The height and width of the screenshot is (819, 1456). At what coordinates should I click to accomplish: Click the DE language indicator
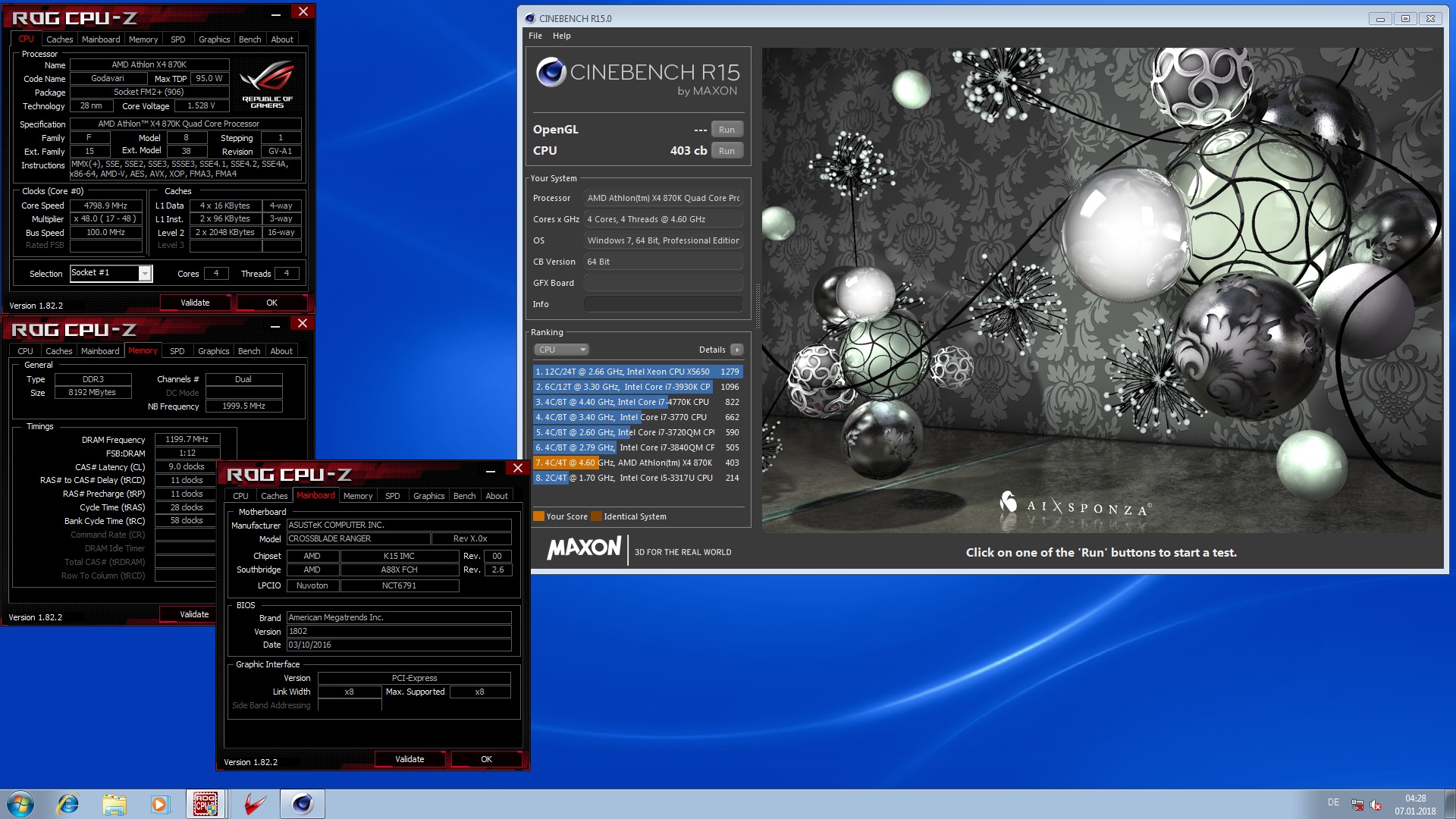pyautogui.click(x=1333, y=802)
